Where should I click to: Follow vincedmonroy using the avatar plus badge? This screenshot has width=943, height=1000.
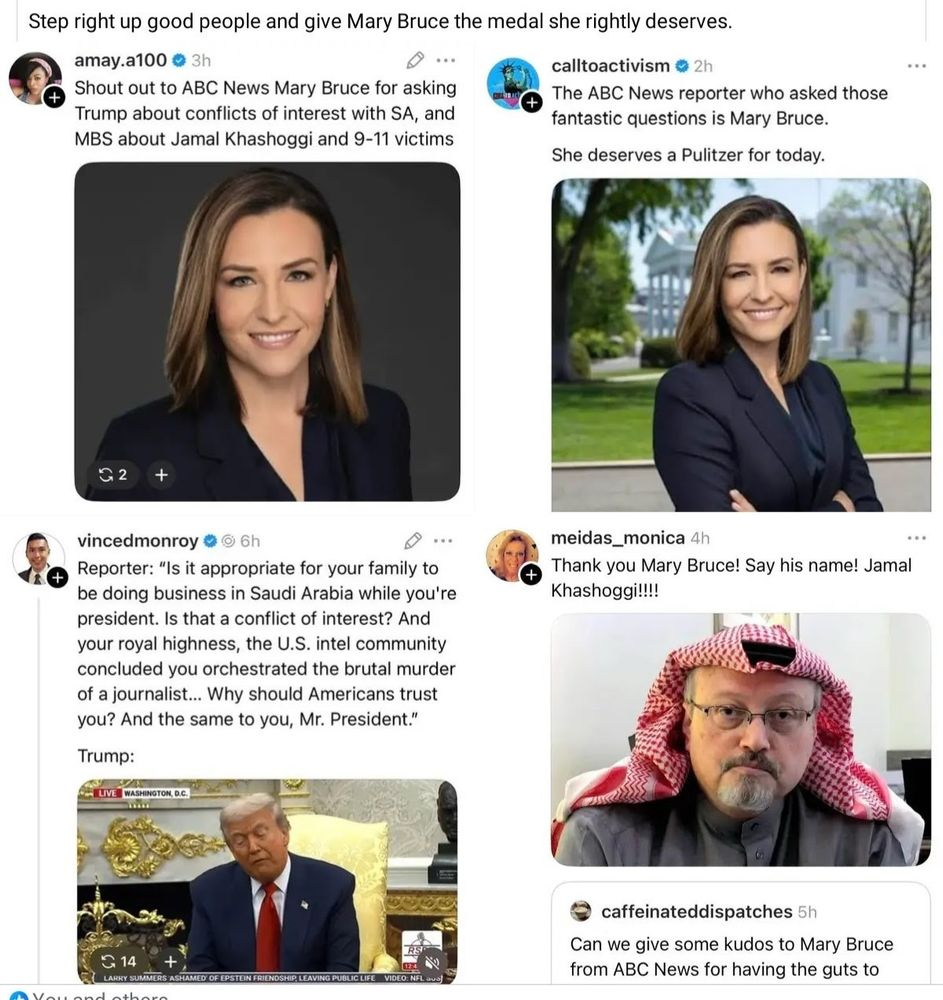(57, 578)
